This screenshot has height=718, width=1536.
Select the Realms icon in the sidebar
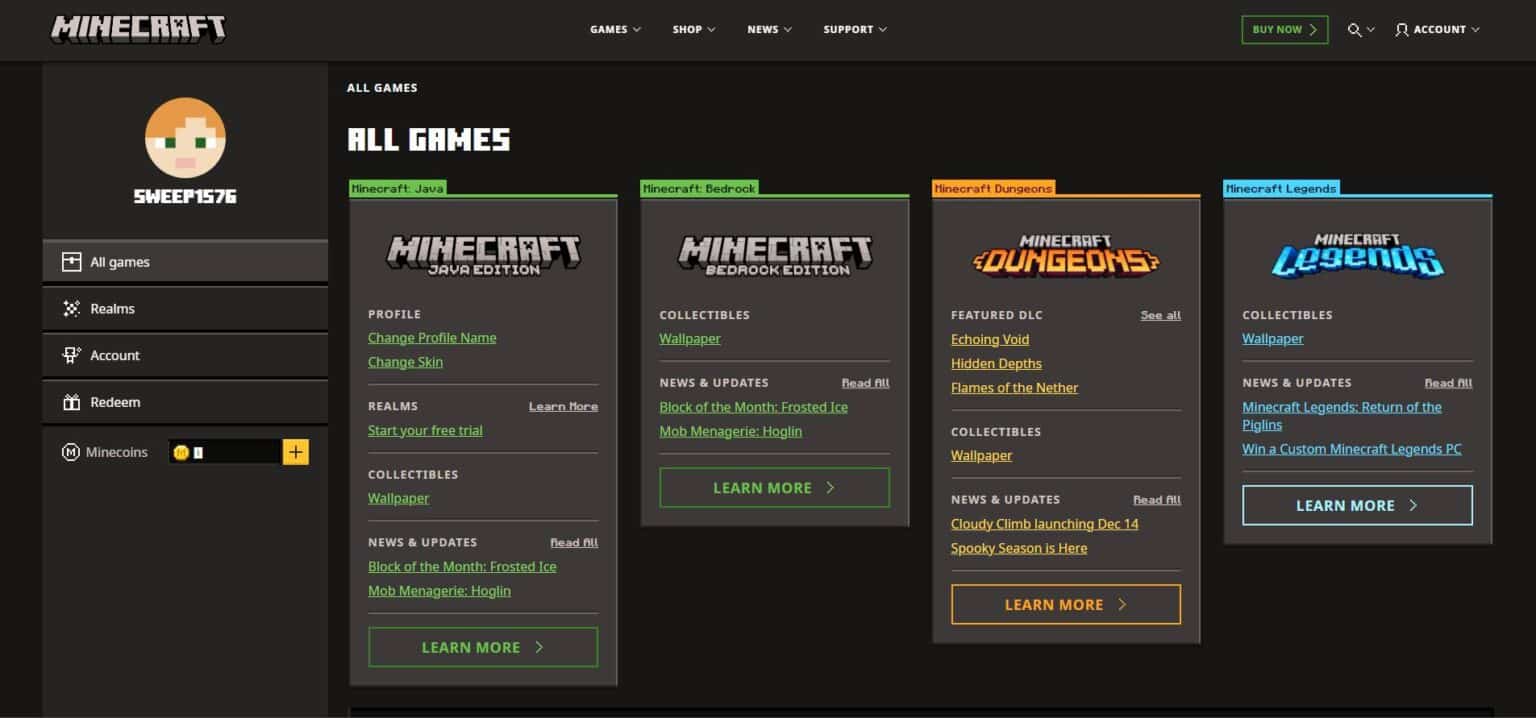point(71,308)
